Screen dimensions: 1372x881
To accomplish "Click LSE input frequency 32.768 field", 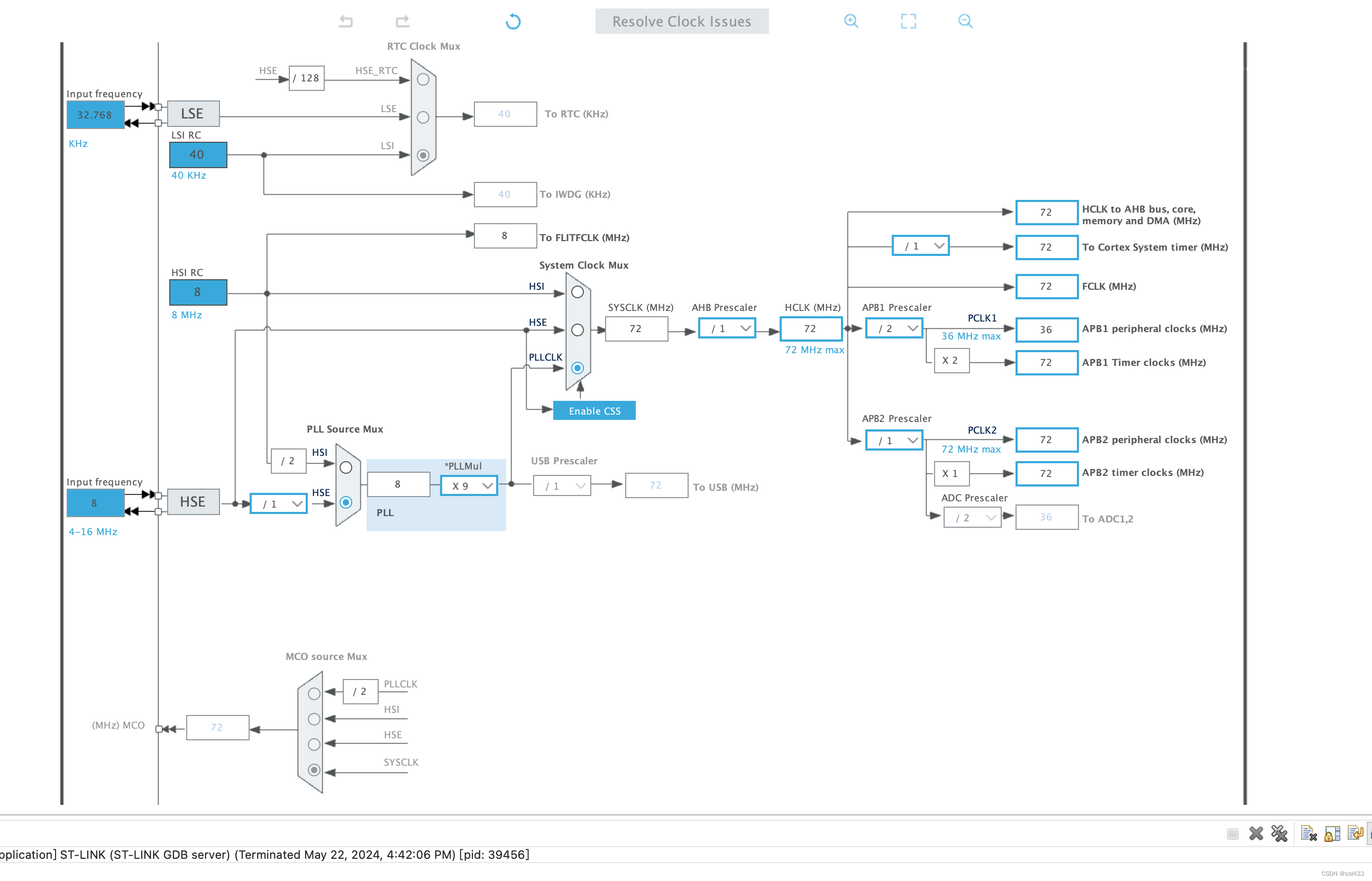I will point(95,115).
